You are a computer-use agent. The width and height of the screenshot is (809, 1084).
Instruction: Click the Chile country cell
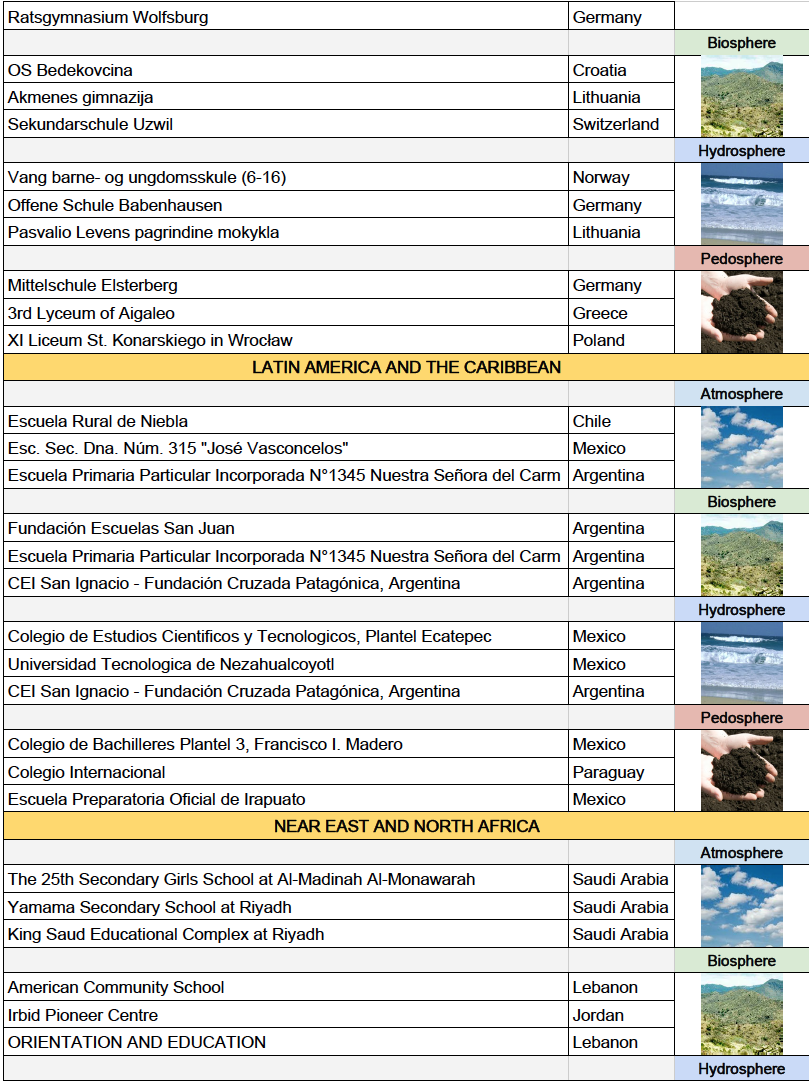[x=621, y=420]
